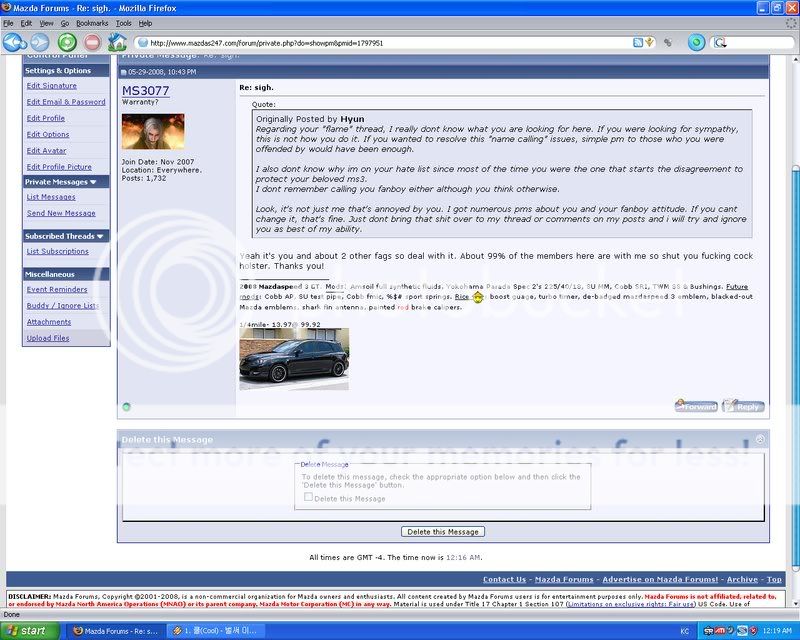Open the Edit Options link
The image size is (800, 640).
(x=48, y=135)
